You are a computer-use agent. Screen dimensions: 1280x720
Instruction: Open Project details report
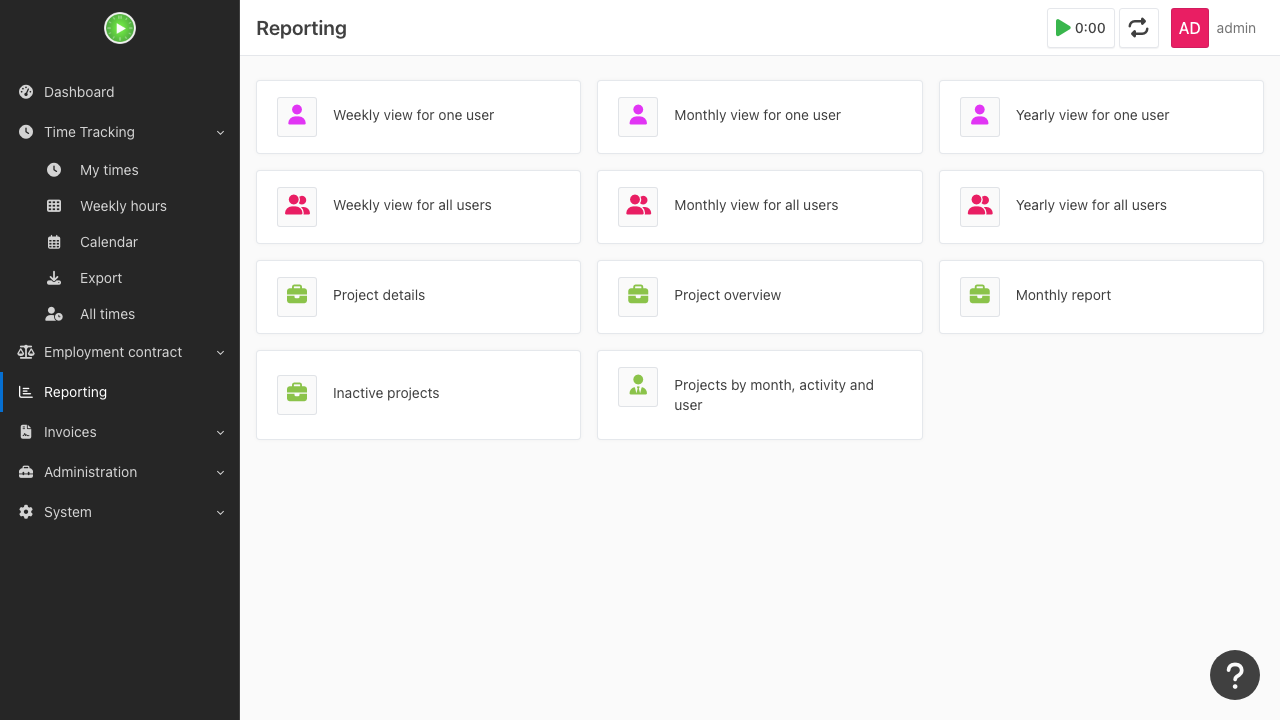[418, 297]
